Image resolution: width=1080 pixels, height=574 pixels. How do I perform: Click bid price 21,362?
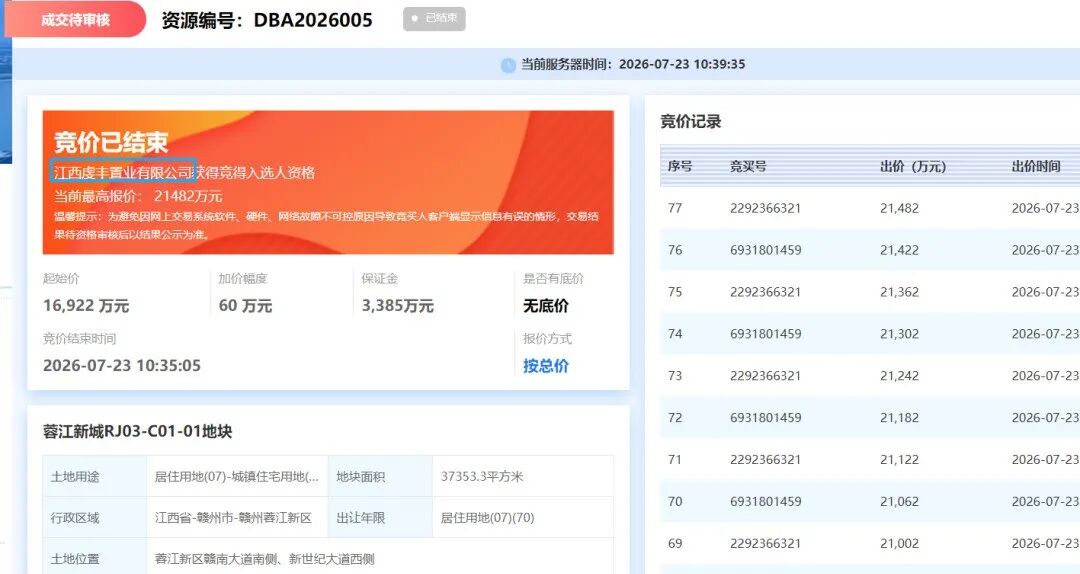click(899, 292)
